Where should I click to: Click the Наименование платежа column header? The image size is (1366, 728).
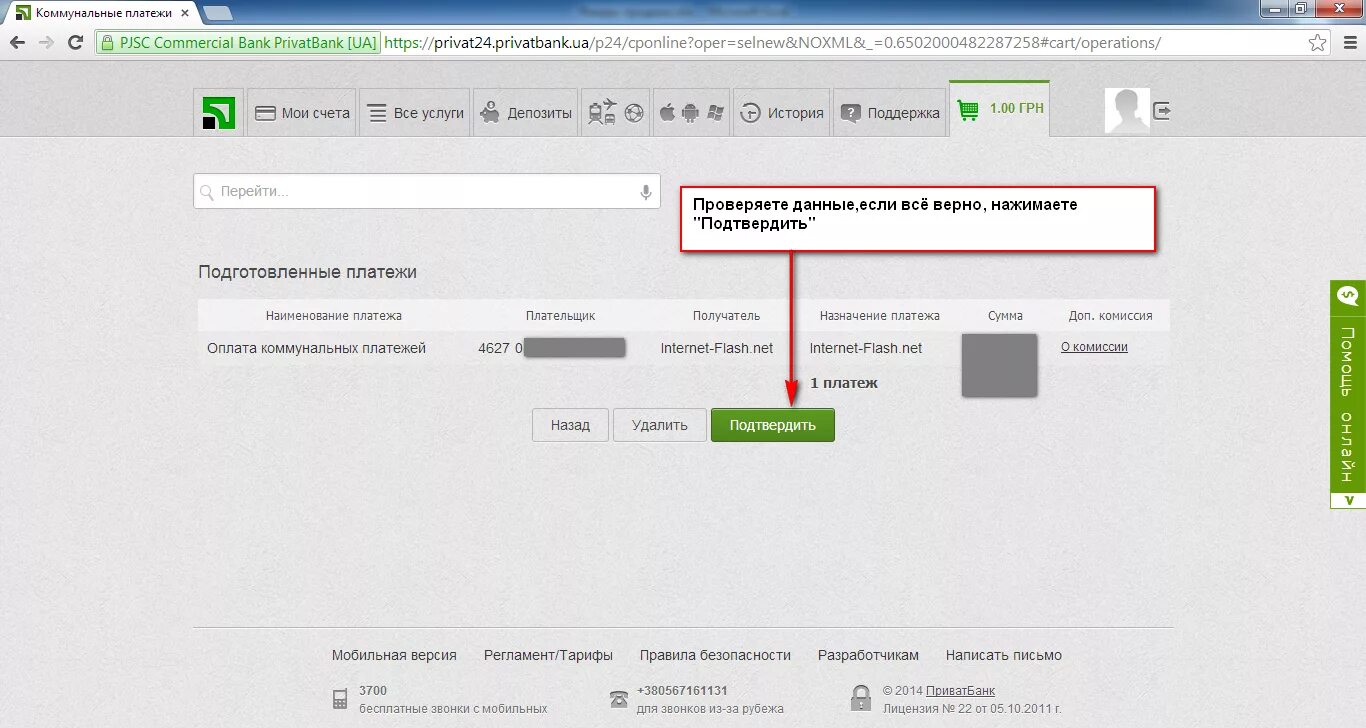[334, 315]
